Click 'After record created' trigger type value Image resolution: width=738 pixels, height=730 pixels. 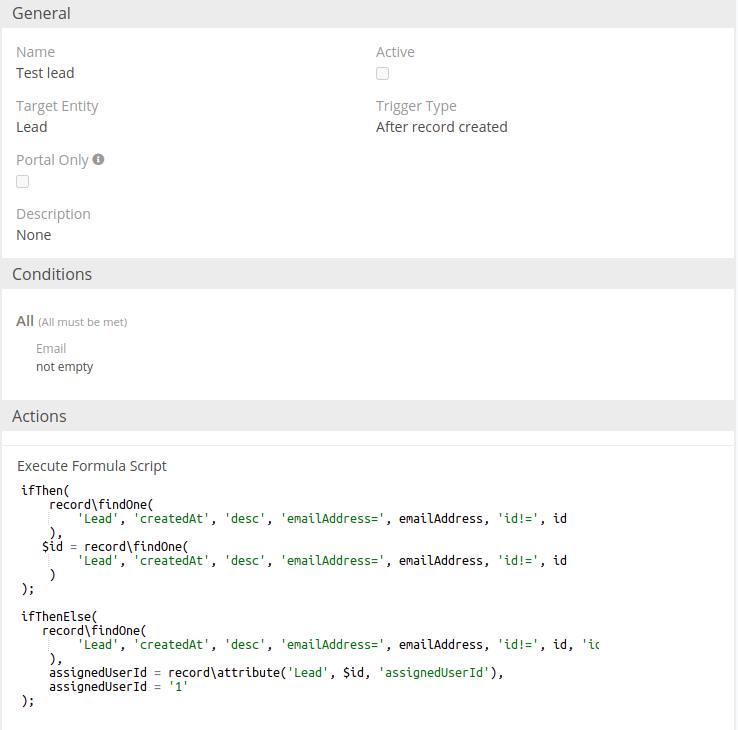(441, 127)
